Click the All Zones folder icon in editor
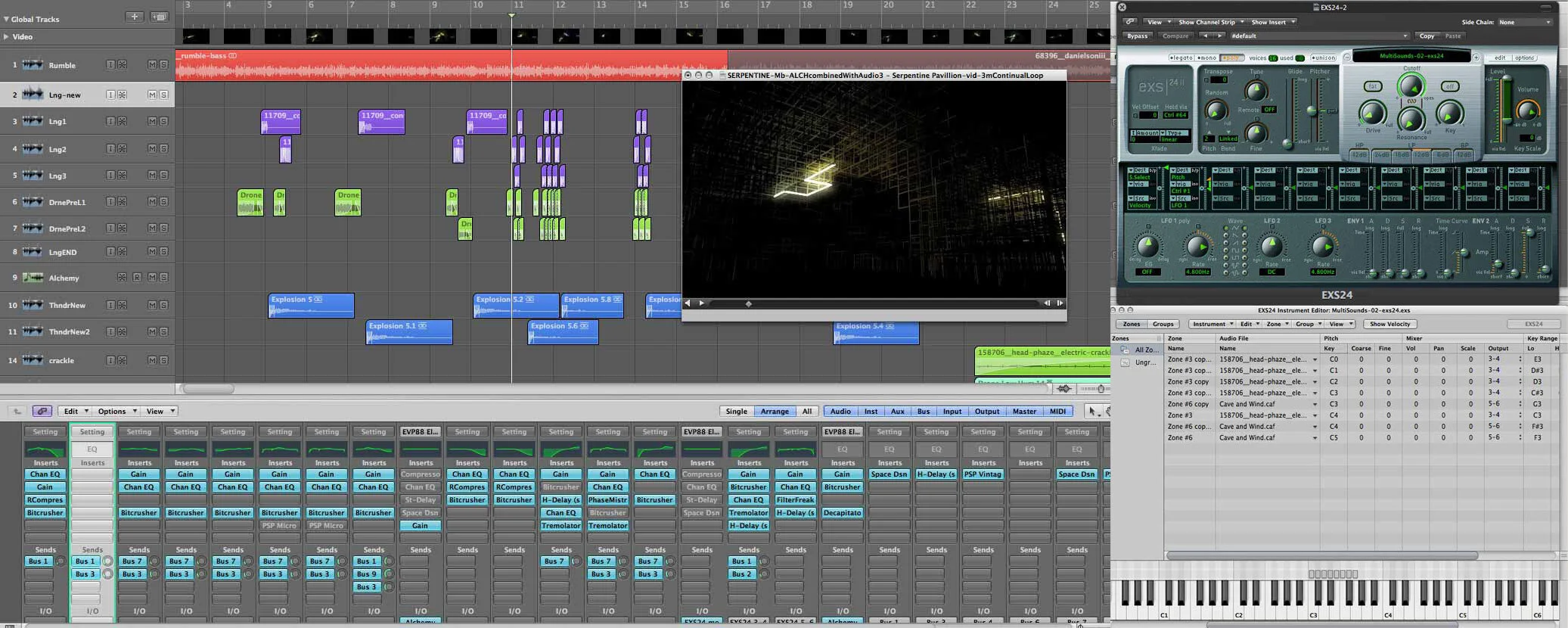Image resolution: width=1568 pixels, height=628 pixels. pyautogui.click(x=1125, y=350)
